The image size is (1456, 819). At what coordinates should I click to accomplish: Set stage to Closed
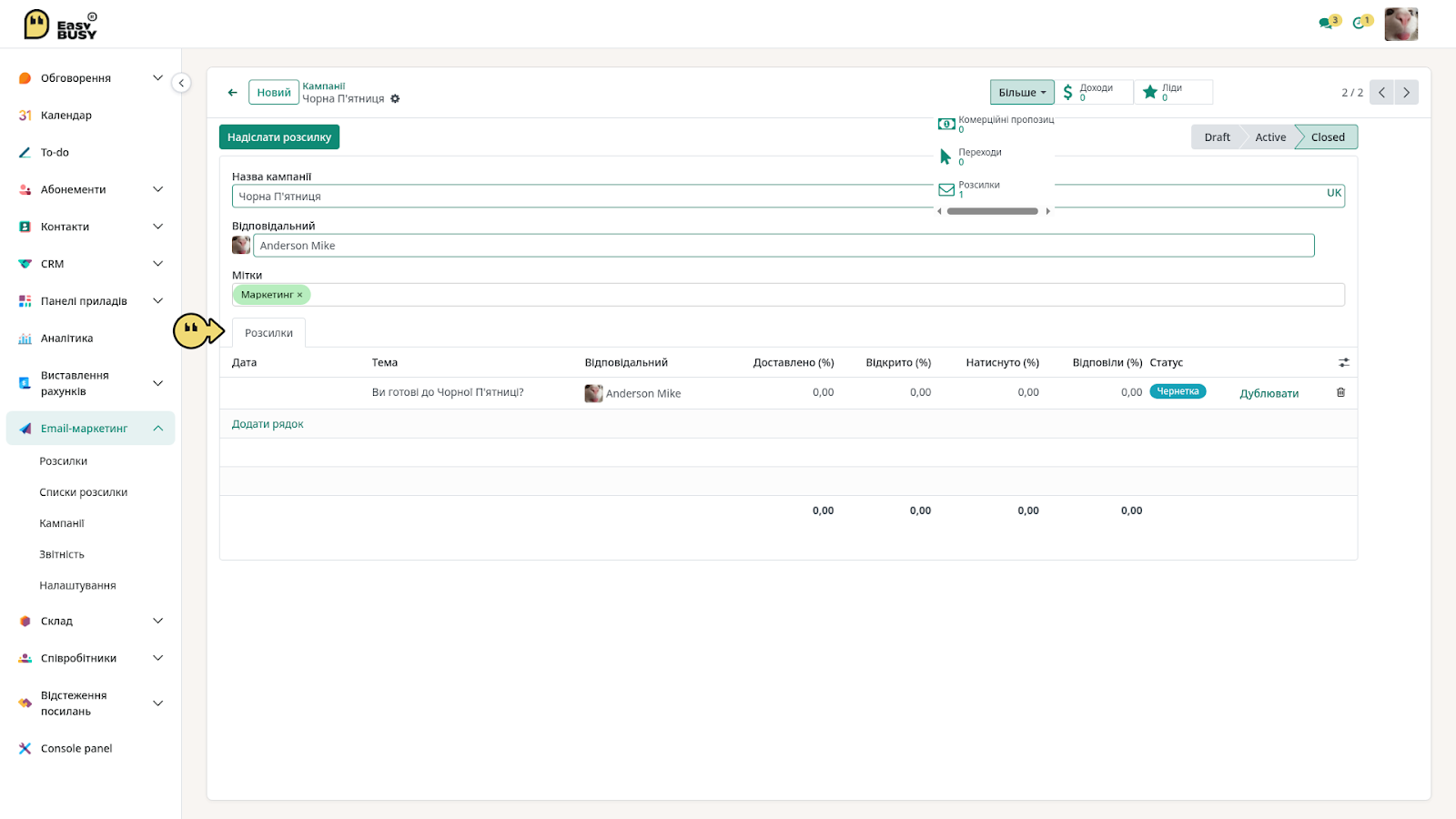tap(1328, 137)
